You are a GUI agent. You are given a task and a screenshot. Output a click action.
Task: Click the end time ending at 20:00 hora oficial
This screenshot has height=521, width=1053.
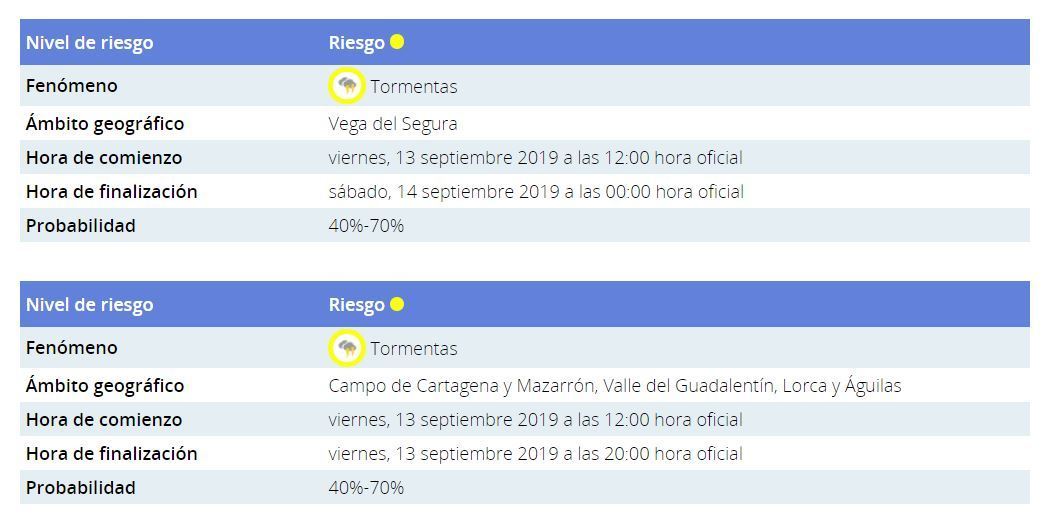click(535, 454)
